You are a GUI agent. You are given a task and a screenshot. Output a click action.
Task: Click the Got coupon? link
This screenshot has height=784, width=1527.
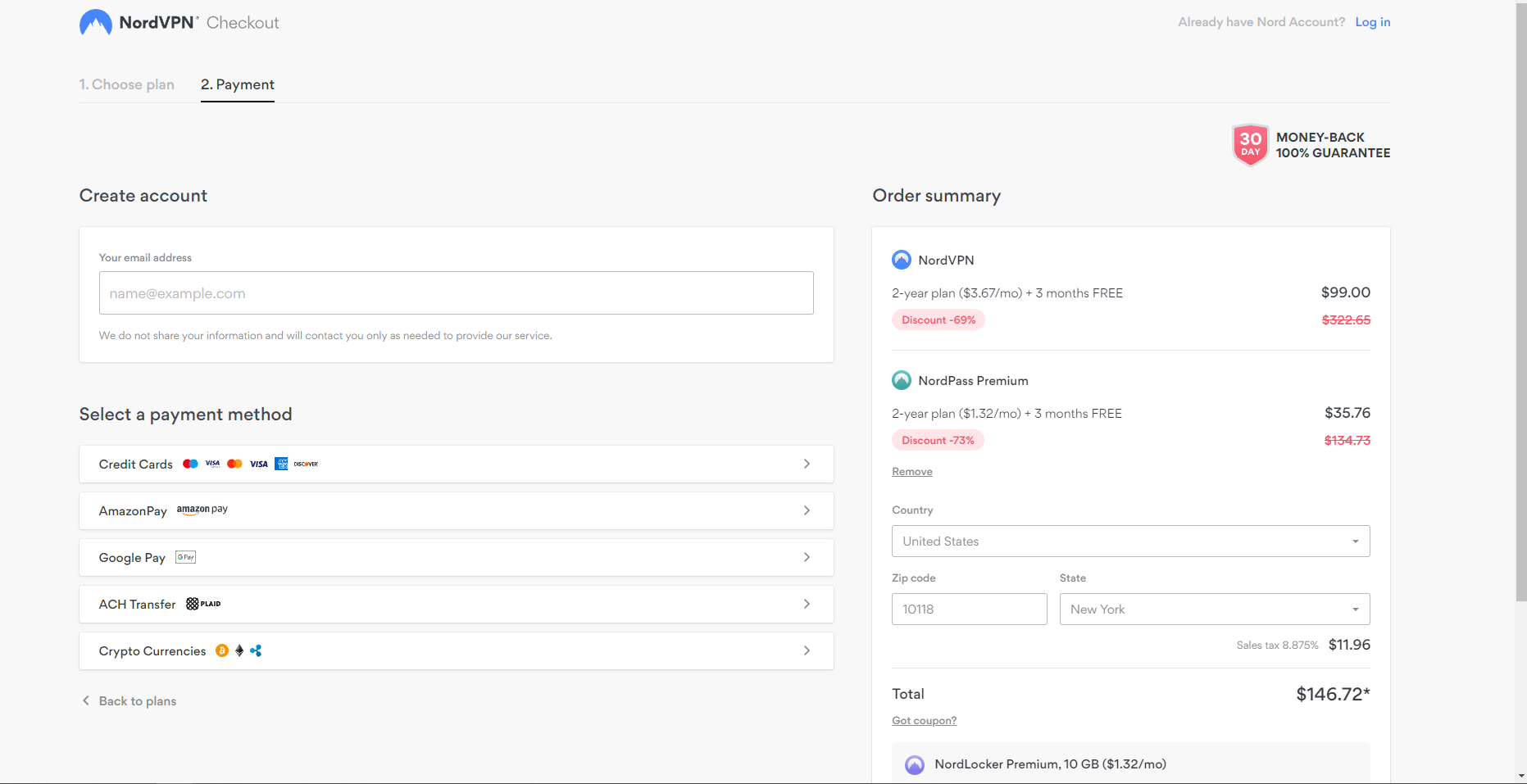(x=925, y=721)
